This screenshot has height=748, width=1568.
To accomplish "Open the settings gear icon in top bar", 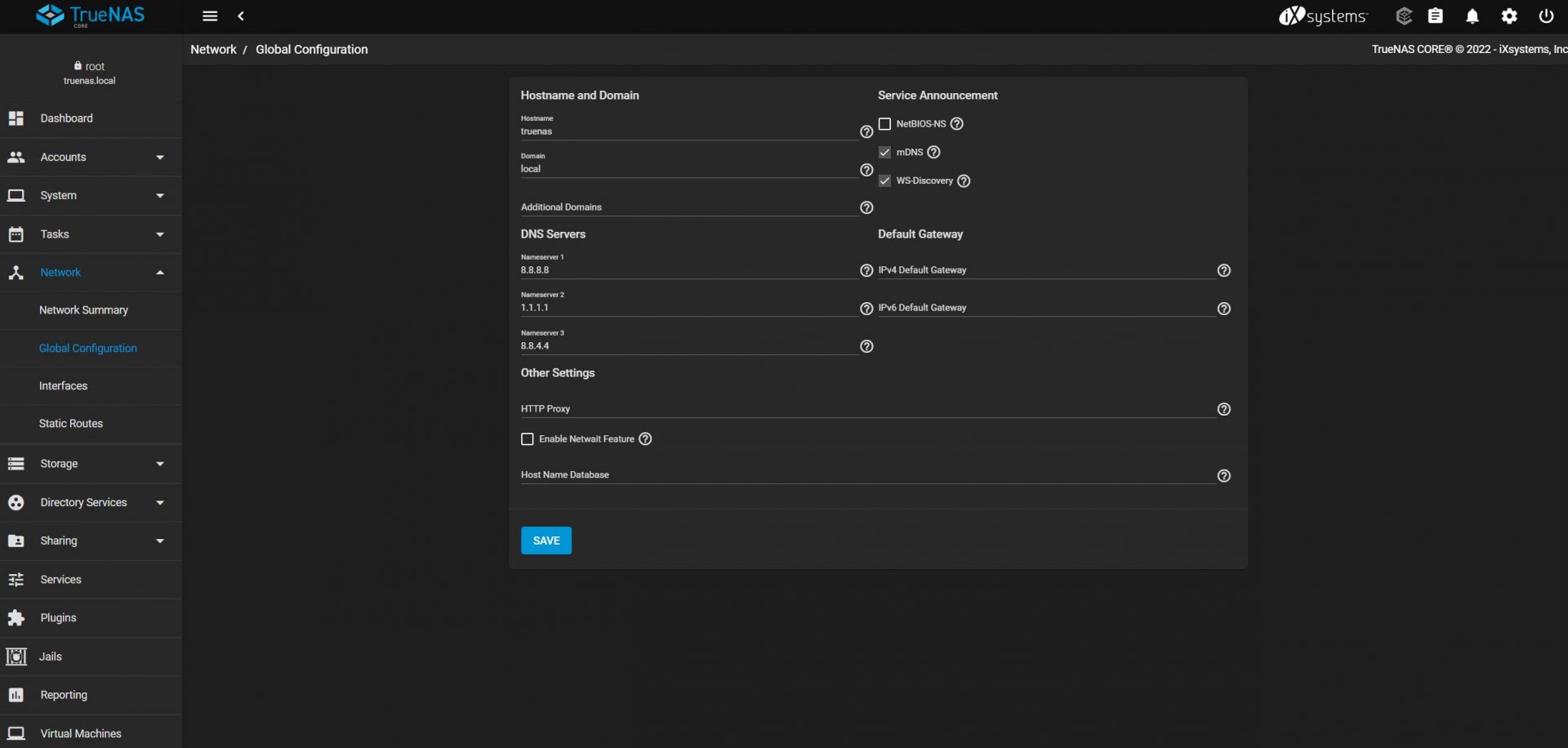I will pyautogui.click(x=1509, y=16).
